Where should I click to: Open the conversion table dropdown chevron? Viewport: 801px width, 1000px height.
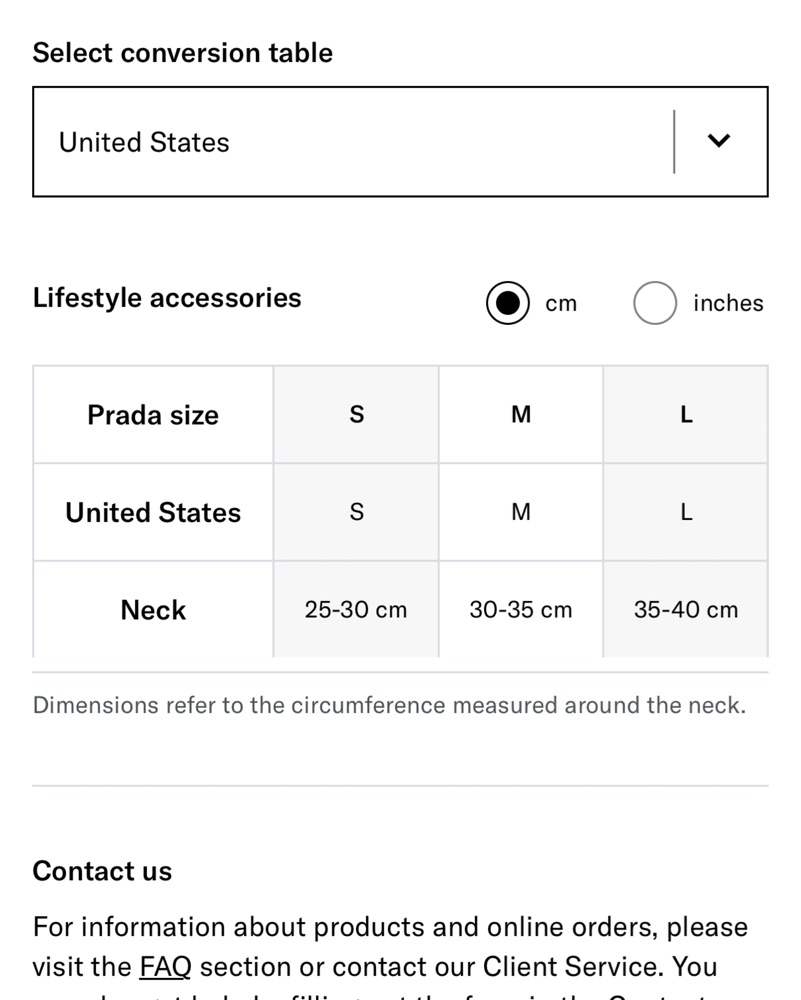point(719,141)
